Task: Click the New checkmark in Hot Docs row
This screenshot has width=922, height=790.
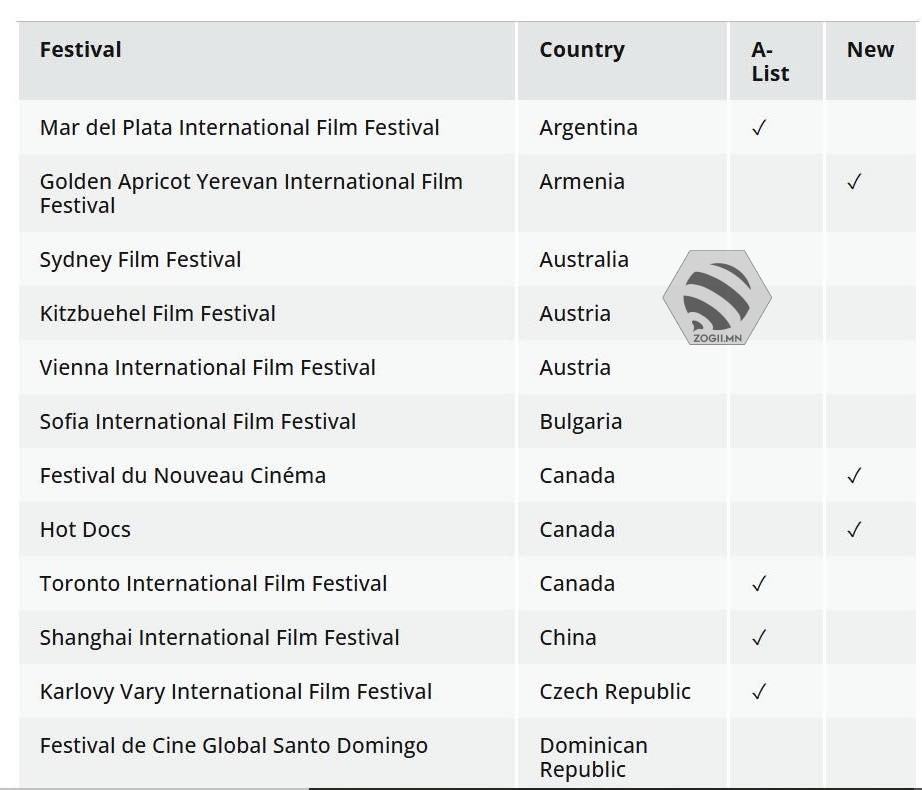Action: pyautogui.click(x=854, y=530)
